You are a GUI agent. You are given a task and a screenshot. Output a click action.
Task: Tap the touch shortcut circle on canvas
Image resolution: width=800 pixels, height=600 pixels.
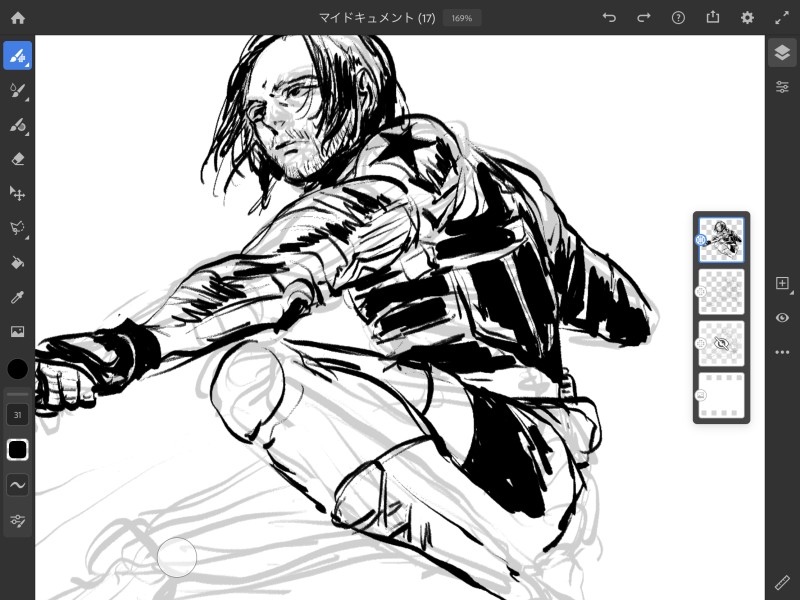point(177,557)
